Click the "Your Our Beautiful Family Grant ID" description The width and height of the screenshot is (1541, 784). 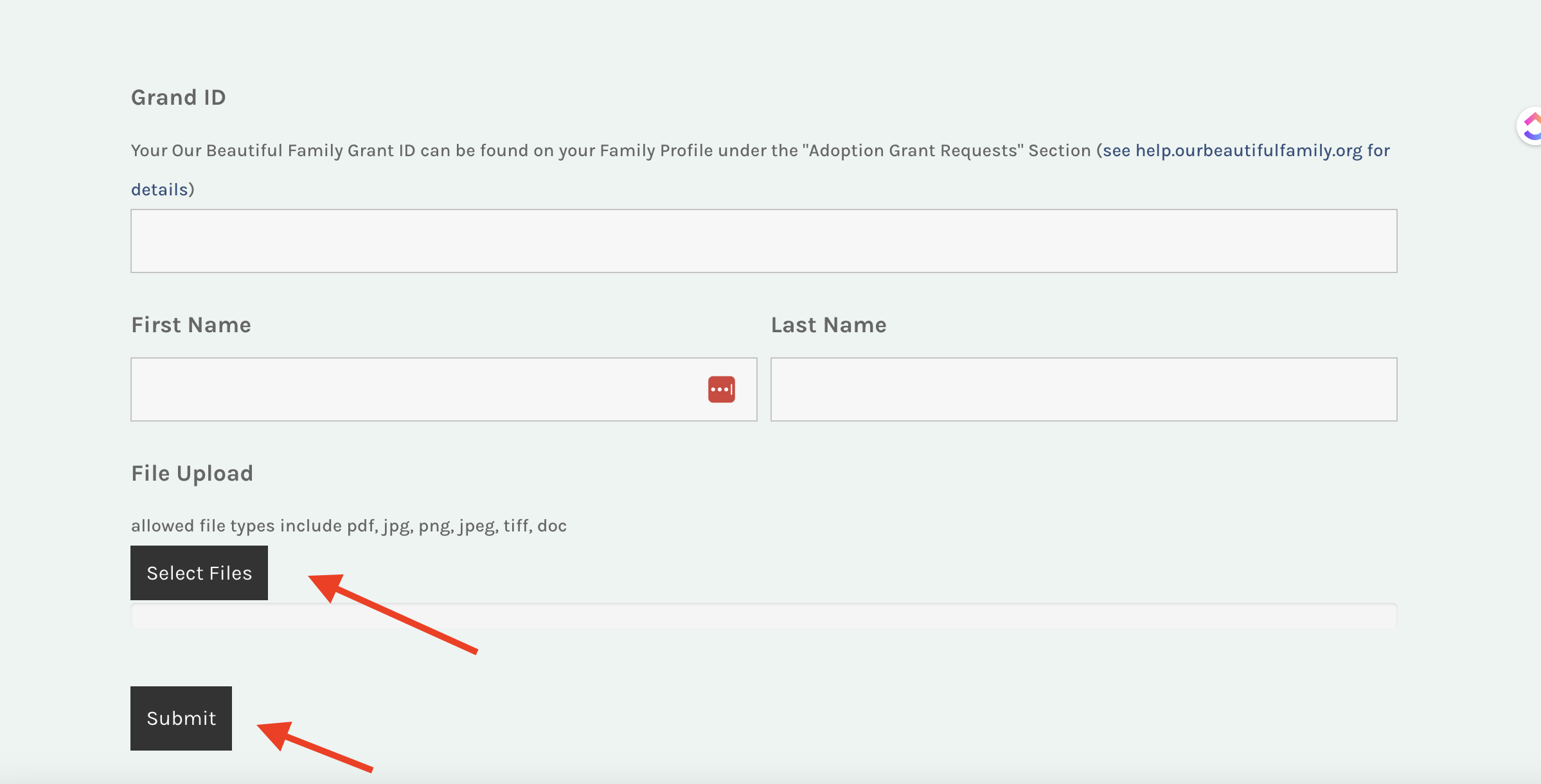pos(273,150)
